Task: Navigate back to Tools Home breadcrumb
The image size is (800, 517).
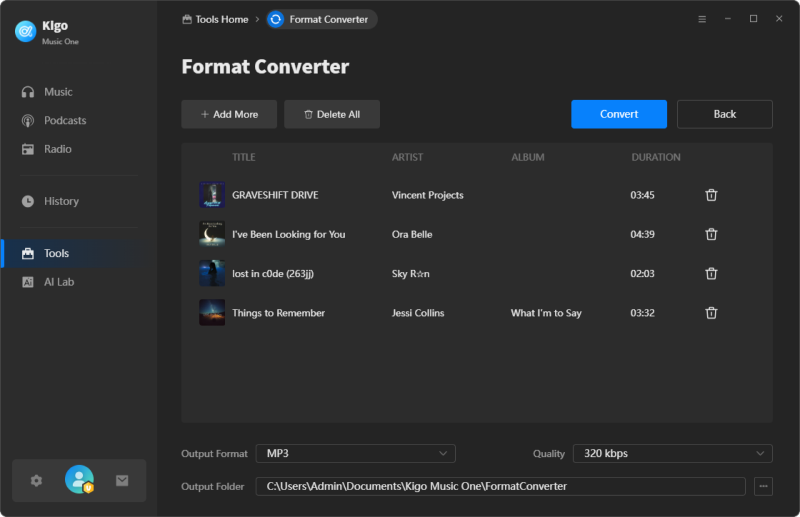Action: (215, 19)
